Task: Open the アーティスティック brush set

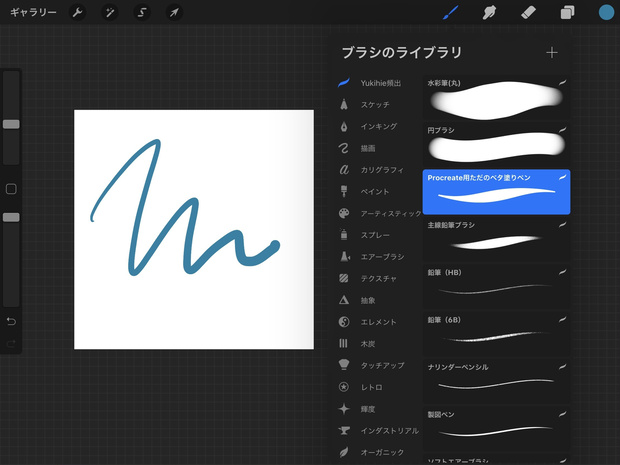Action: (378, 214)
